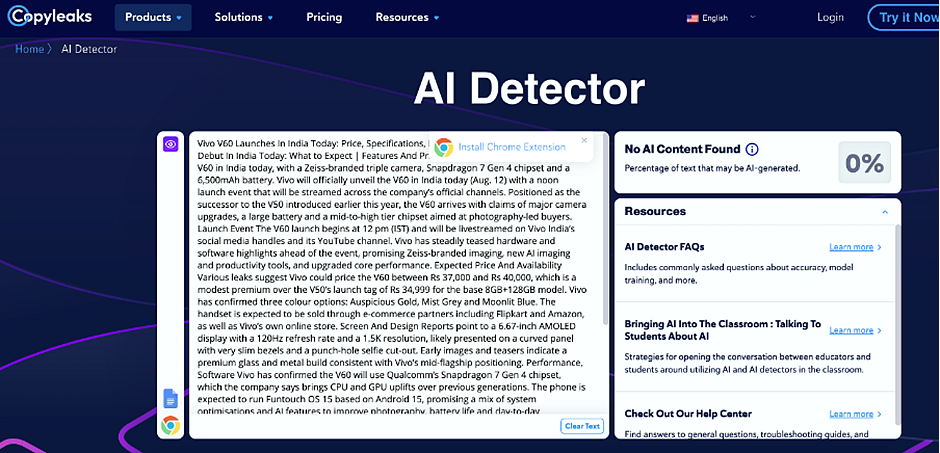Open the English language selector
The height and width of the screenshot is (453, 940).
721,18
